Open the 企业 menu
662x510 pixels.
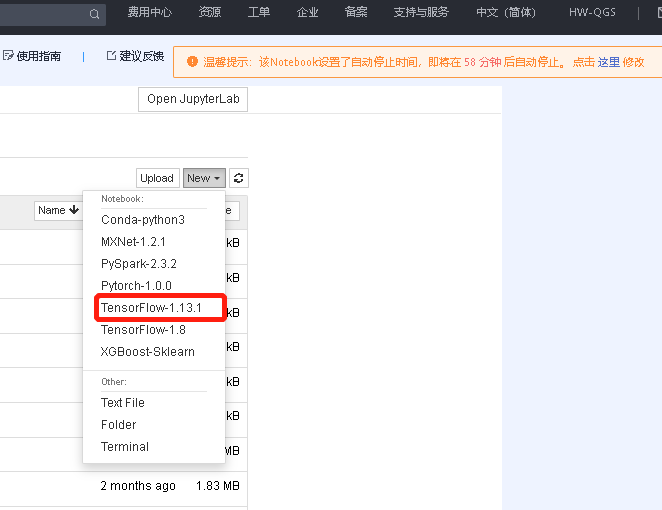point(307,12)
